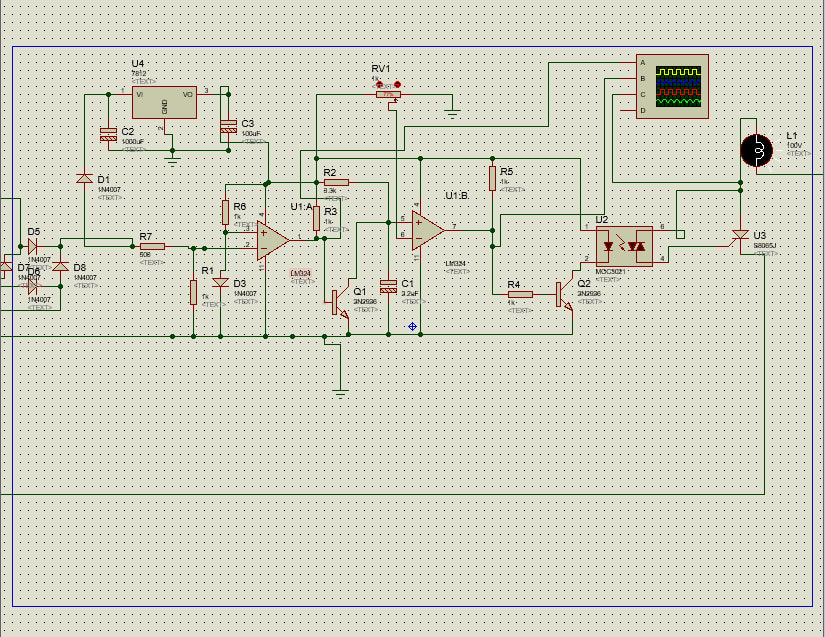This screenshot has width=825, height=637.
Task: Select the R7 resistor symbol
Action: [152, 246]
